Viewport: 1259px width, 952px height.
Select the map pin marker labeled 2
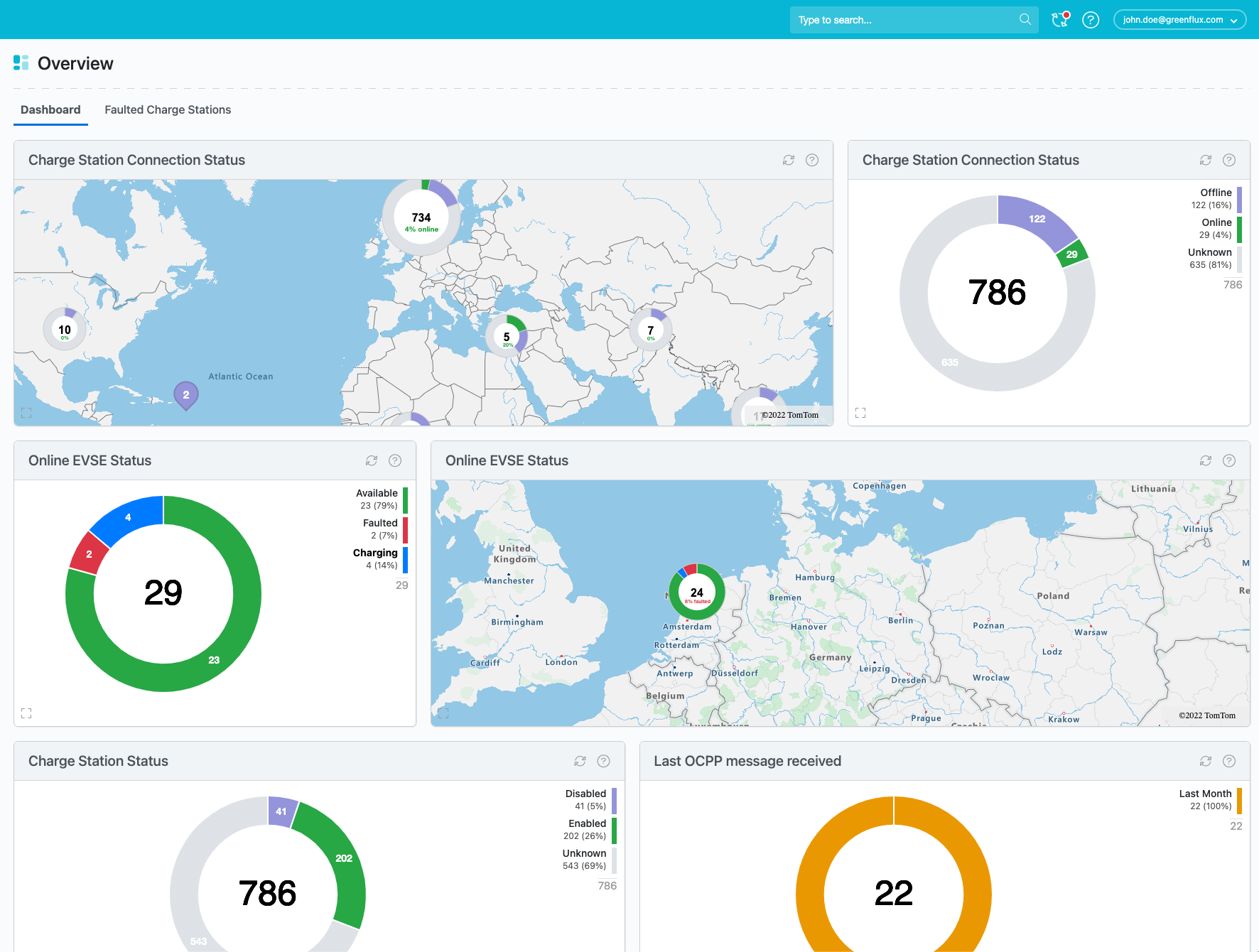coord(186,394)
